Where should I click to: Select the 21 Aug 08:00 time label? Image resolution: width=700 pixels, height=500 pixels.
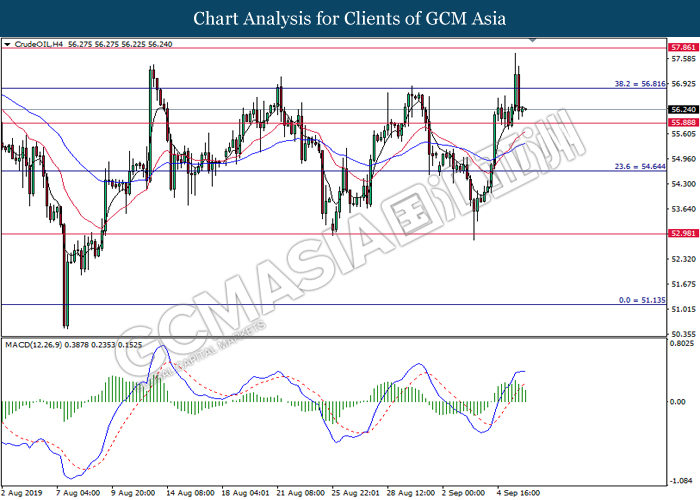[302, 492]
